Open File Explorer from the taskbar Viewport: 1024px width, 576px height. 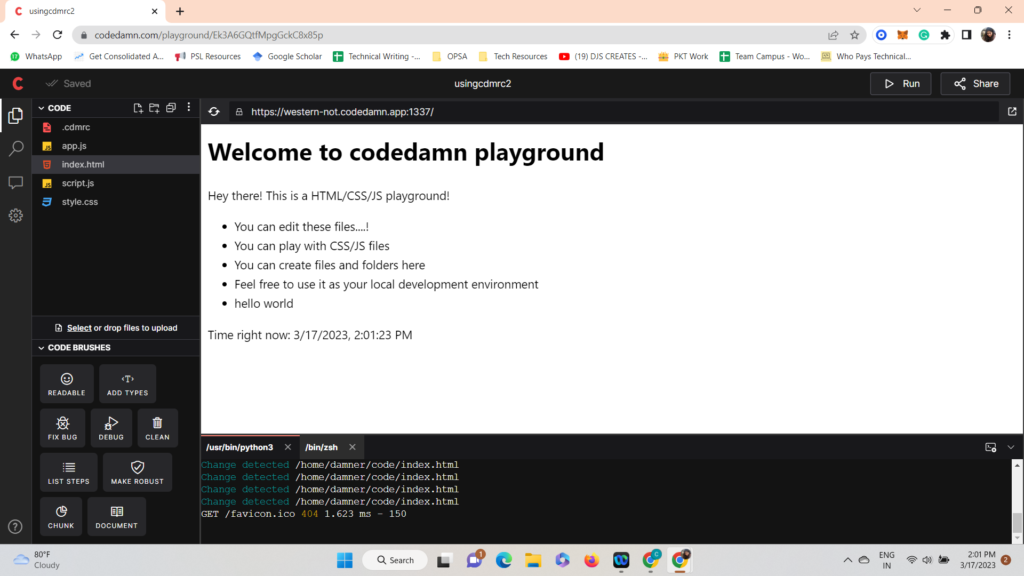(x=533, y=560)
